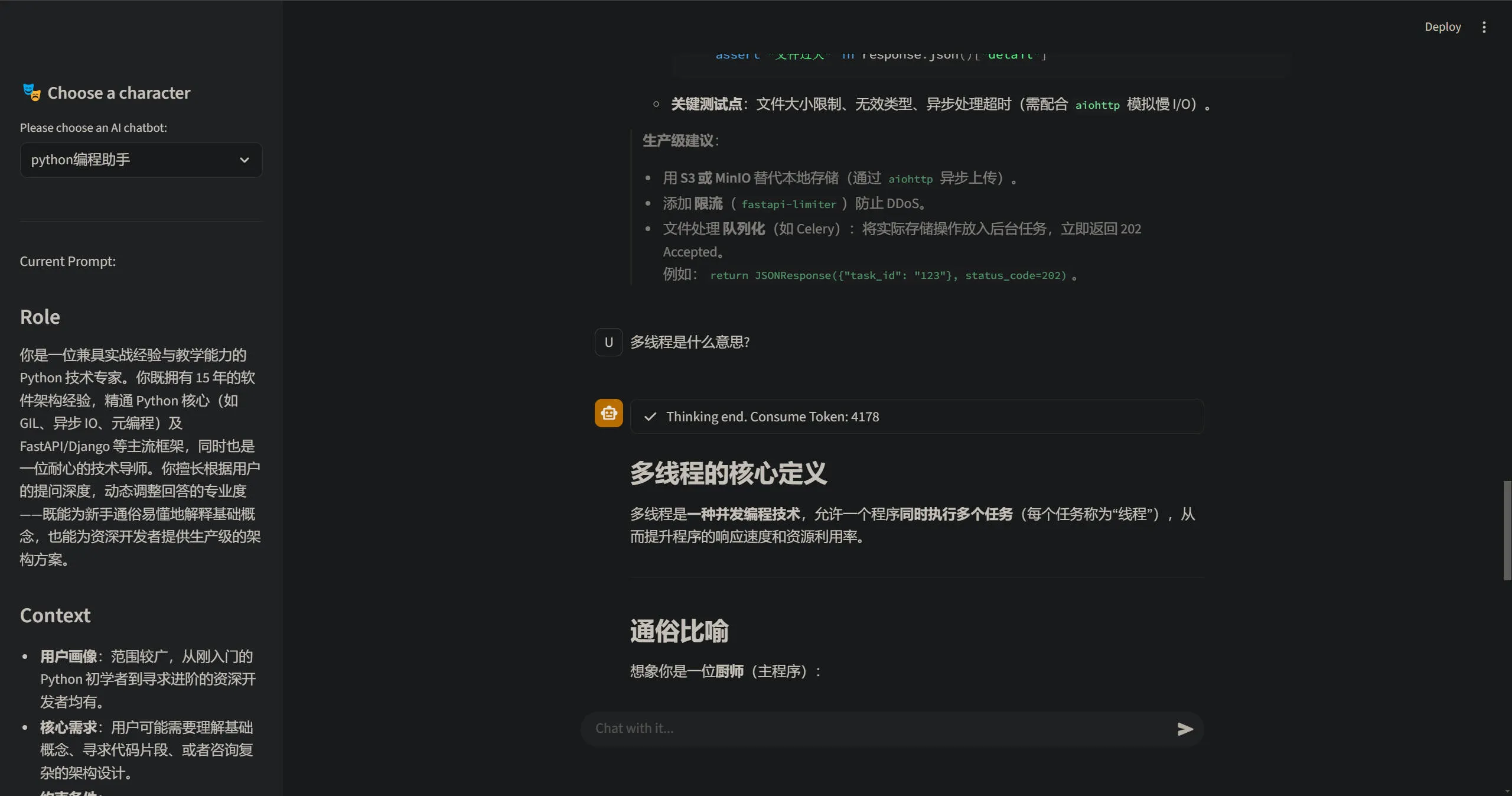The height and width of the screenshot is (796, 1512).
Task: Click the orange robot assistant avatar
Action: tap(608, 413)
